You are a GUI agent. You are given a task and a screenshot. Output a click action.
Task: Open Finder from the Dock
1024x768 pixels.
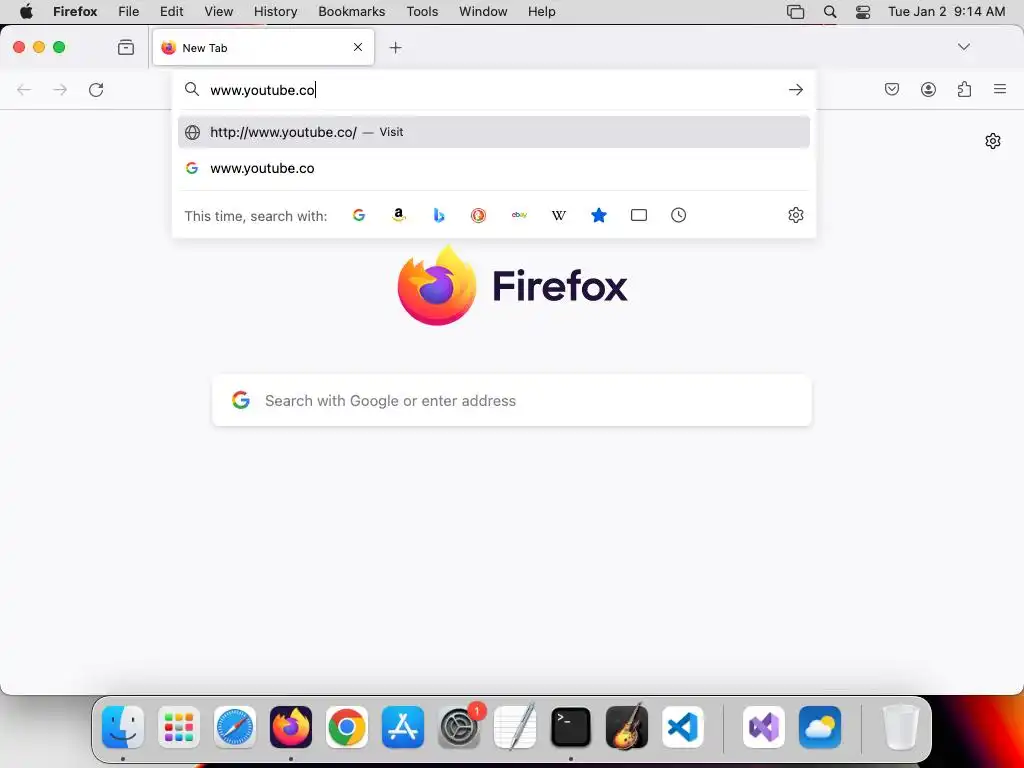(x=123, y=727)
